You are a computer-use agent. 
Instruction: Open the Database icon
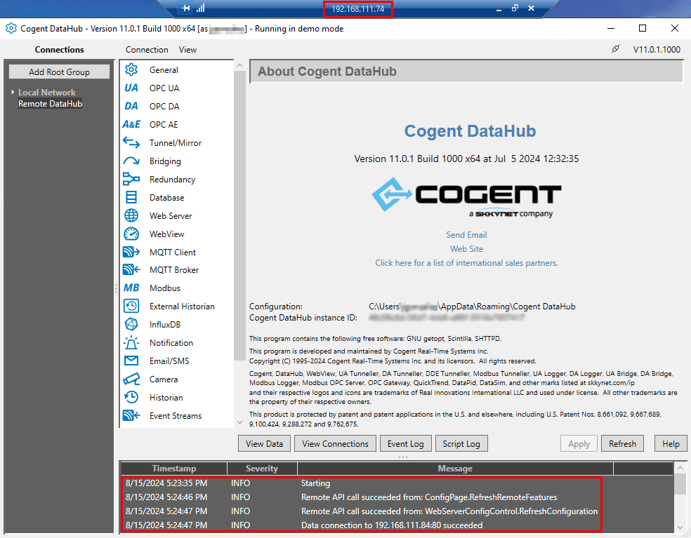pos(131,197)
